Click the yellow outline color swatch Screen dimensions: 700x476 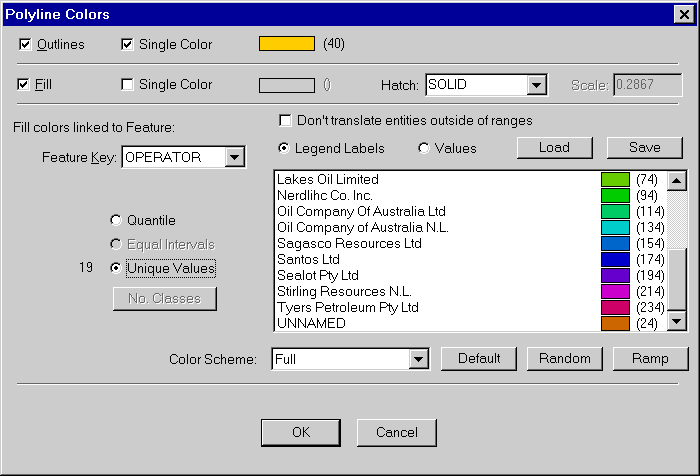(287, 44)
